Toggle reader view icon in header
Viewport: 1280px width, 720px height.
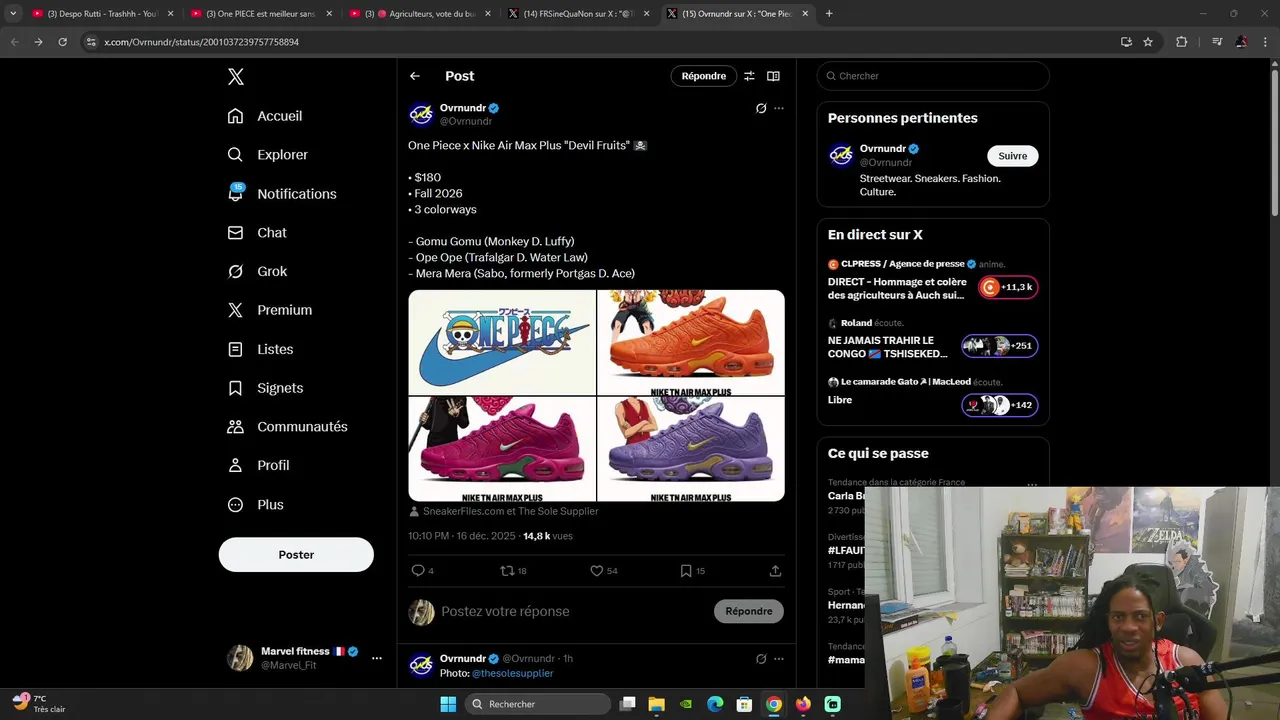coord(773,76)
